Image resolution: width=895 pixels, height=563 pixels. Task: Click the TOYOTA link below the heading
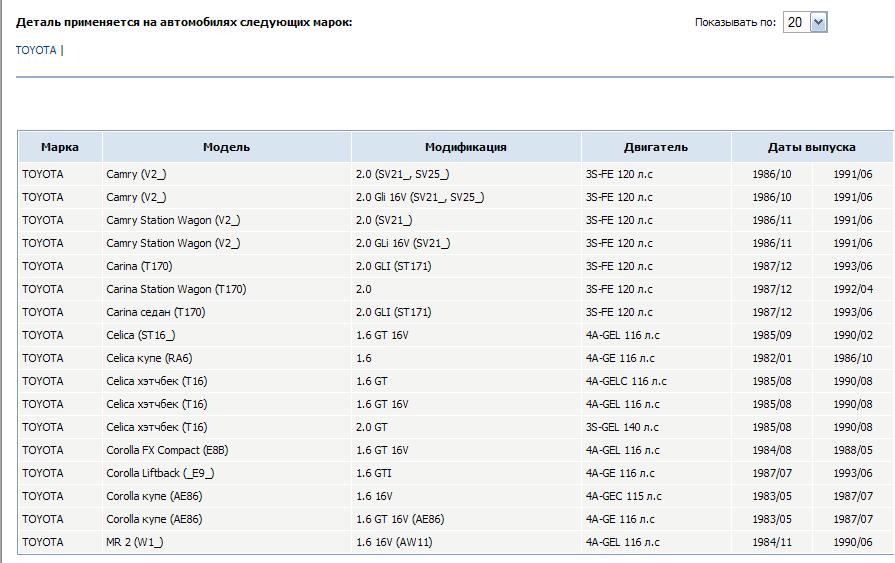pos(36,50)
